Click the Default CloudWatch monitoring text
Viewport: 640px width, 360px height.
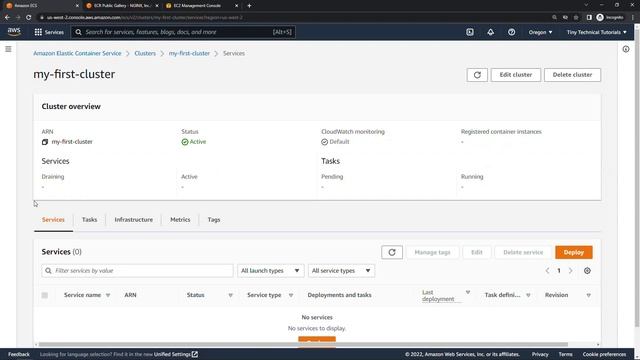click(339, 142)
